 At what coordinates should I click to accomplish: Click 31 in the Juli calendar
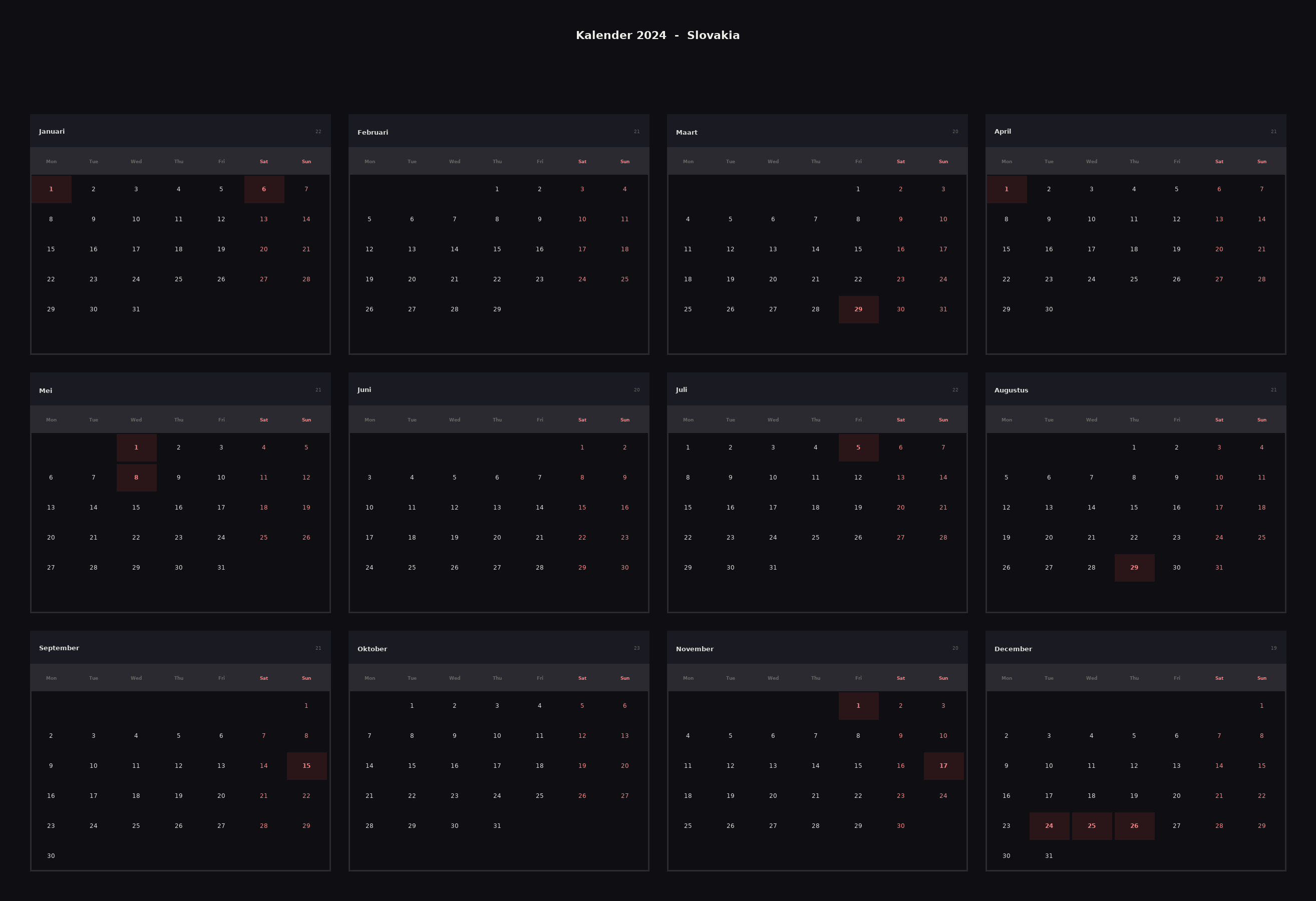tap(773, 568)
